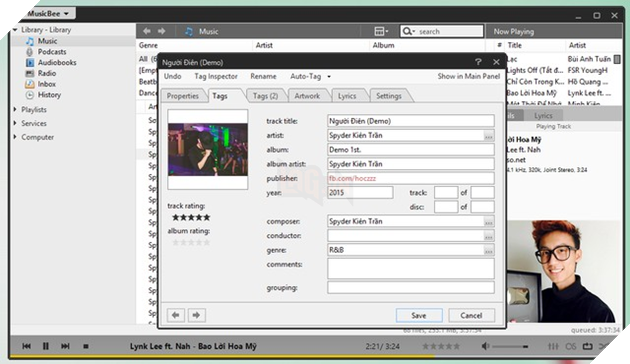Click the Cancel button

pyautogui.click(x=471, y=315)
